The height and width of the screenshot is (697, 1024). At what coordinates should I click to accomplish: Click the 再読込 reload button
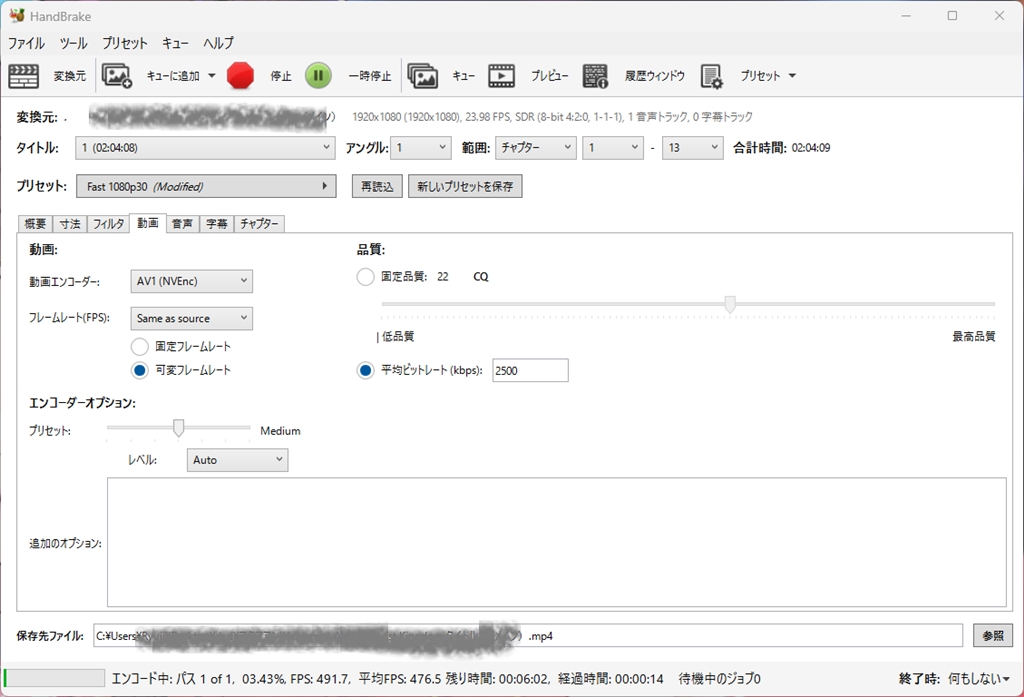(x=377, y=186)
